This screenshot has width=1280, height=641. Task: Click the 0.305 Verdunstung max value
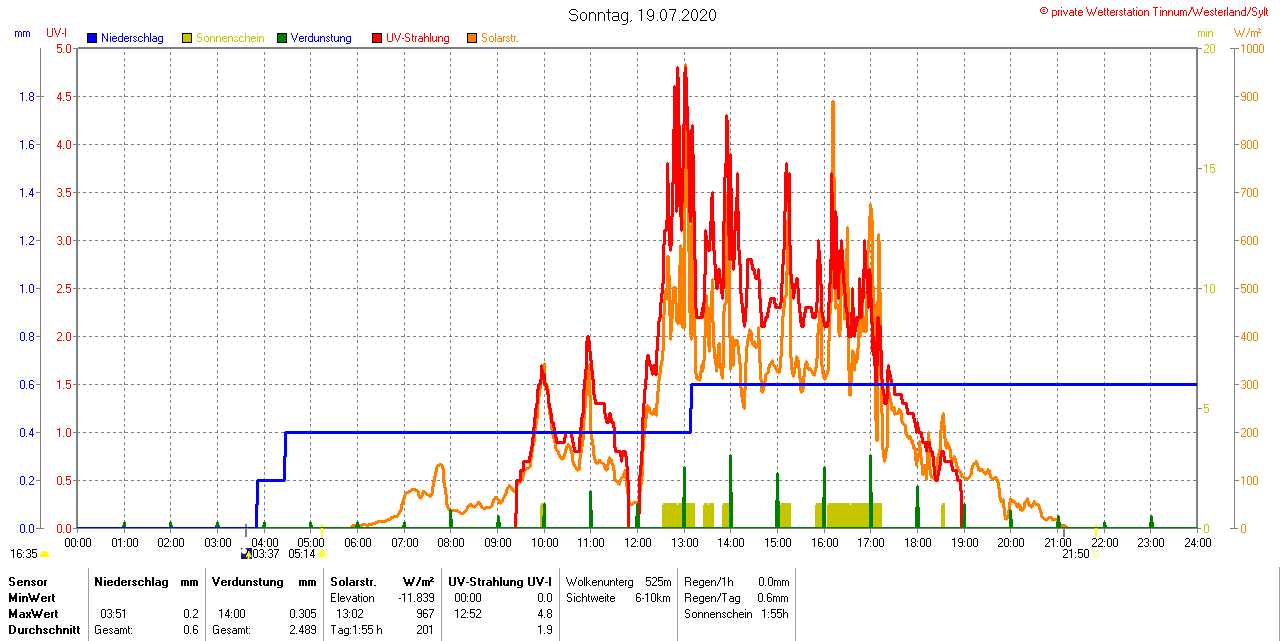pos(303,614)
